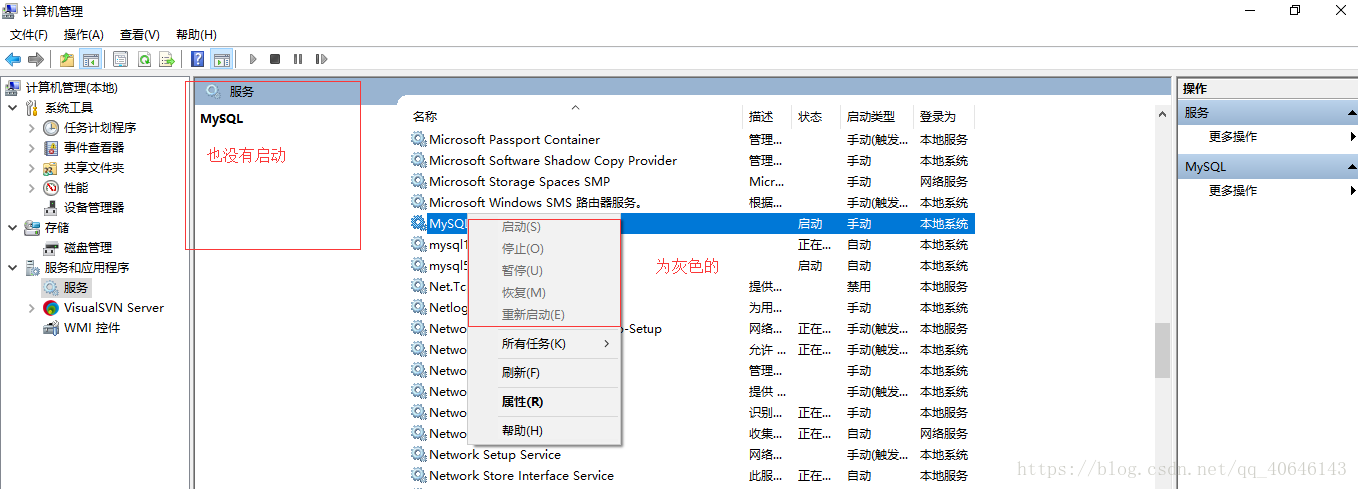Viewport: 1358px width, 489px height.
Task: Toggle the show/hide action pane icon
Action: [222, 59]
